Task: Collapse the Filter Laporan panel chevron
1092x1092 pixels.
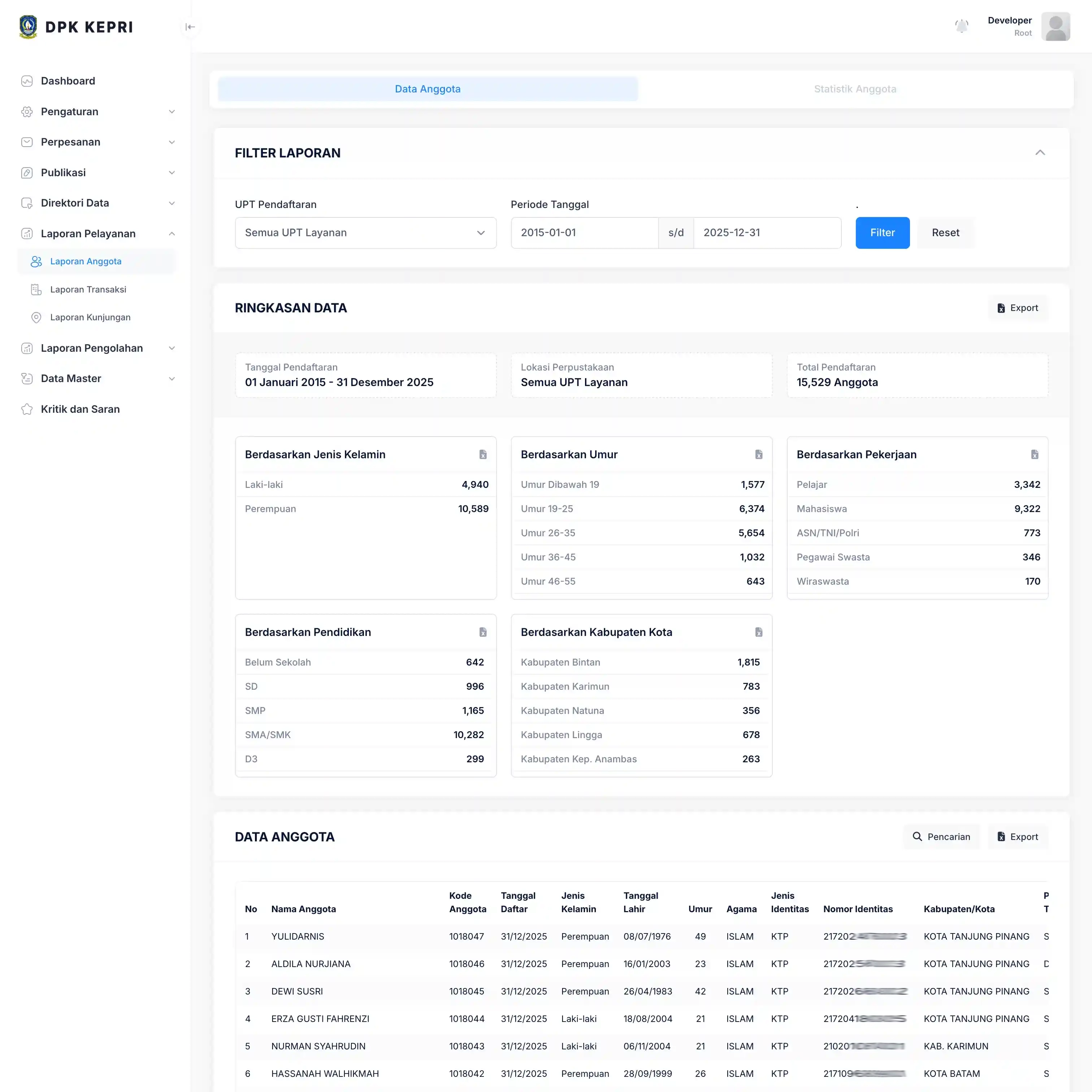Action: (x=1041, y=153)
